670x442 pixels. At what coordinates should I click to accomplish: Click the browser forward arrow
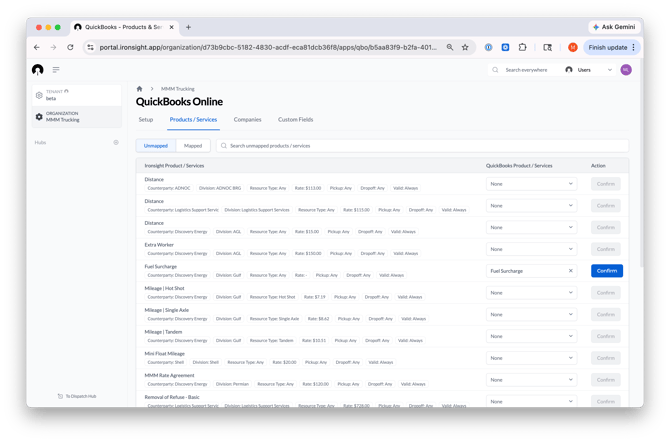point(53,47)
